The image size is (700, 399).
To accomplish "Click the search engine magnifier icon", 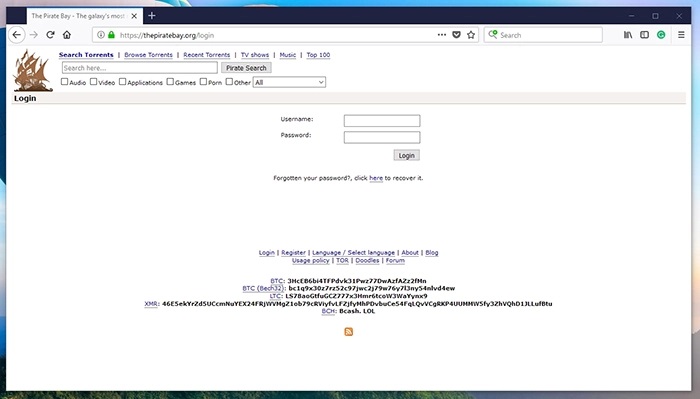I will [493, 34].
